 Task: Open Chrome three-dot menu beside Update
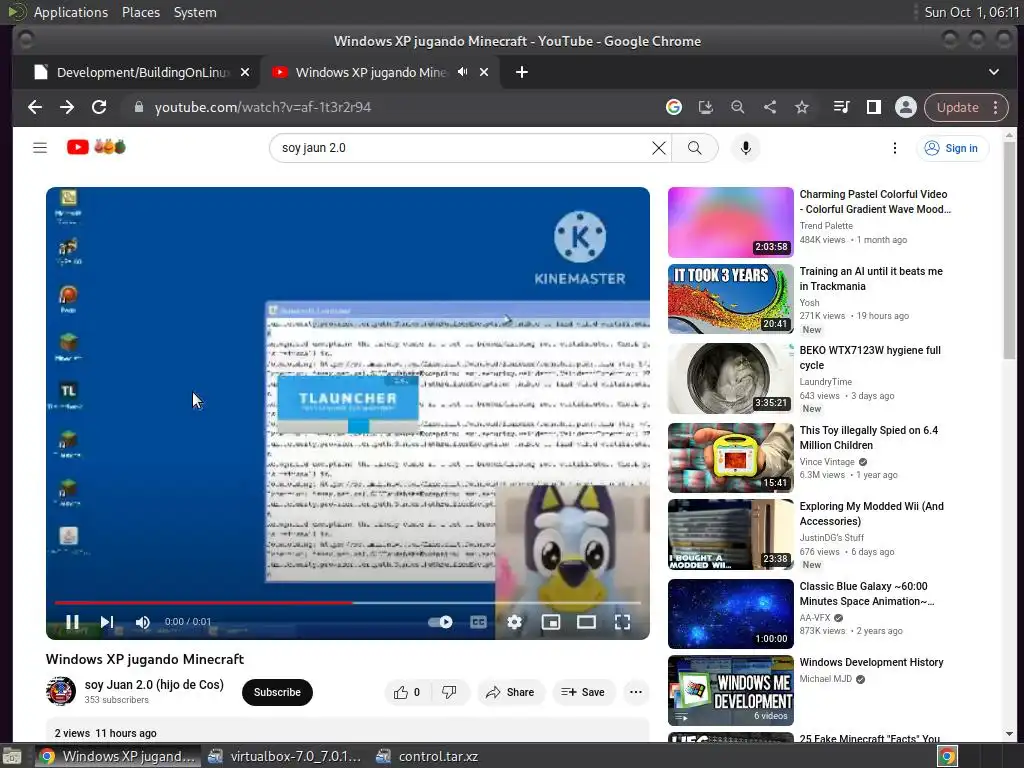coord(995,107)
